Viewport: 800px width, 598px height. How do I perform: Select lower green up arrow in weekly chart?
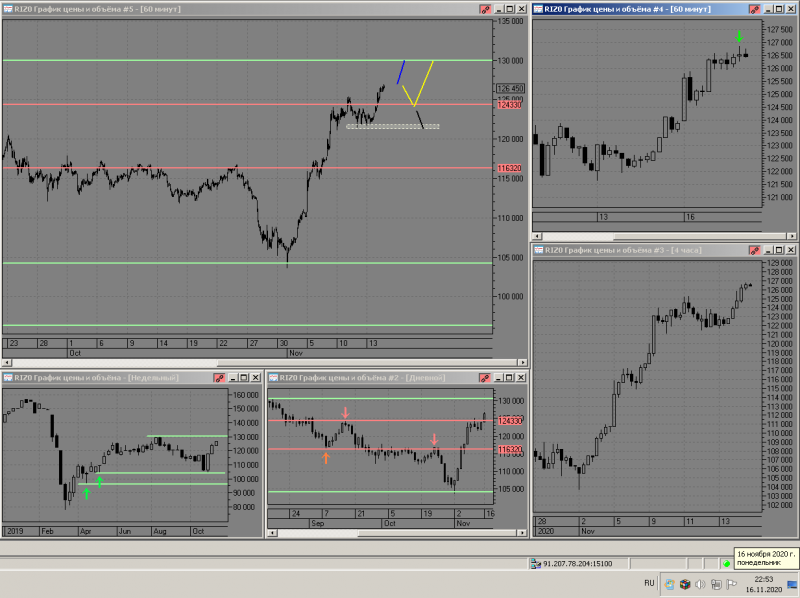[x=86, y=493]
